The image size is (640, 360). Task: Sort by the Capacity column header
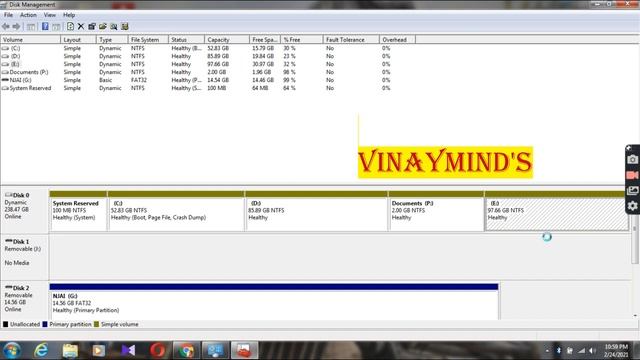tap(227, 40)
